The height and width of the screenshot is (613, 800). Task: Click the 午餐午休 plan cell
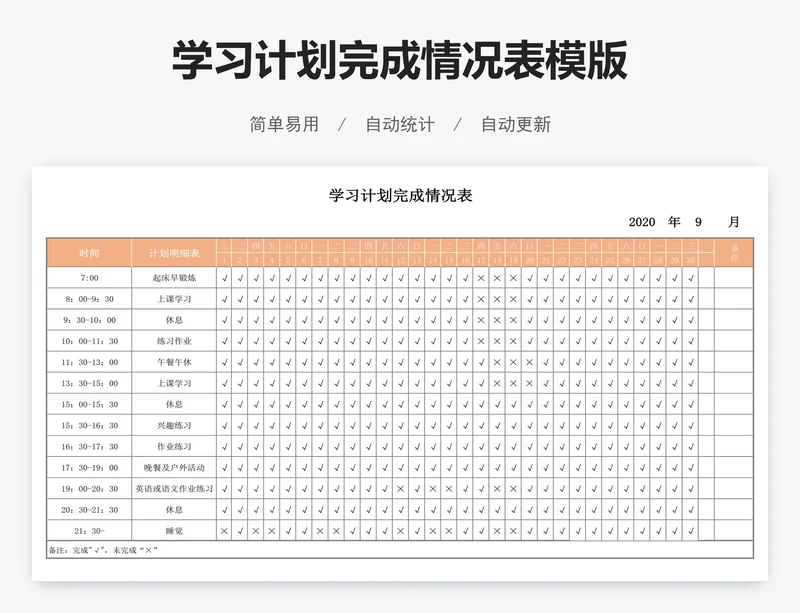click(174, 362)
